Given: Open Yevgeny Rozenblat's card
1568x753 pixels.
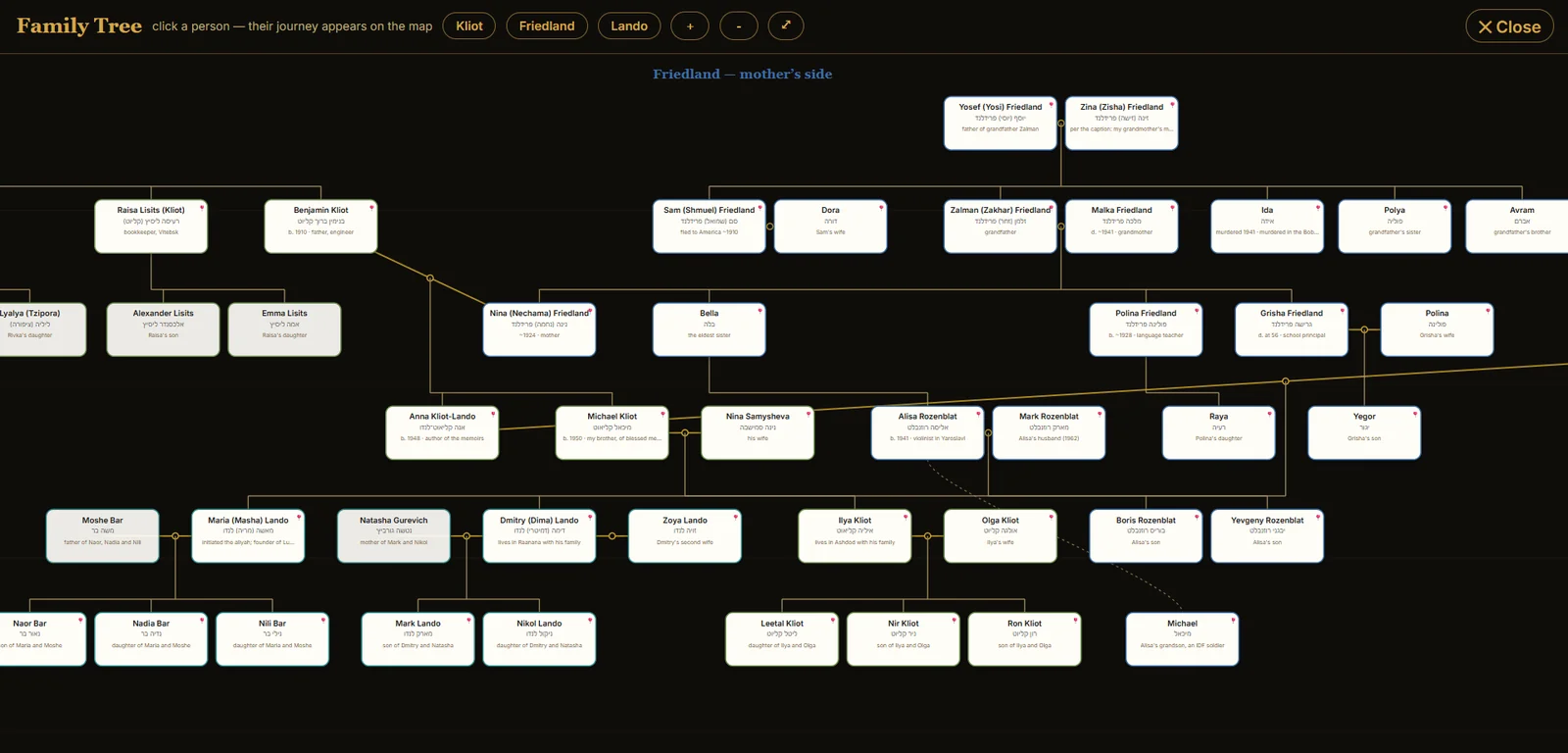Looking at the screenshot, I should 1267,536.
